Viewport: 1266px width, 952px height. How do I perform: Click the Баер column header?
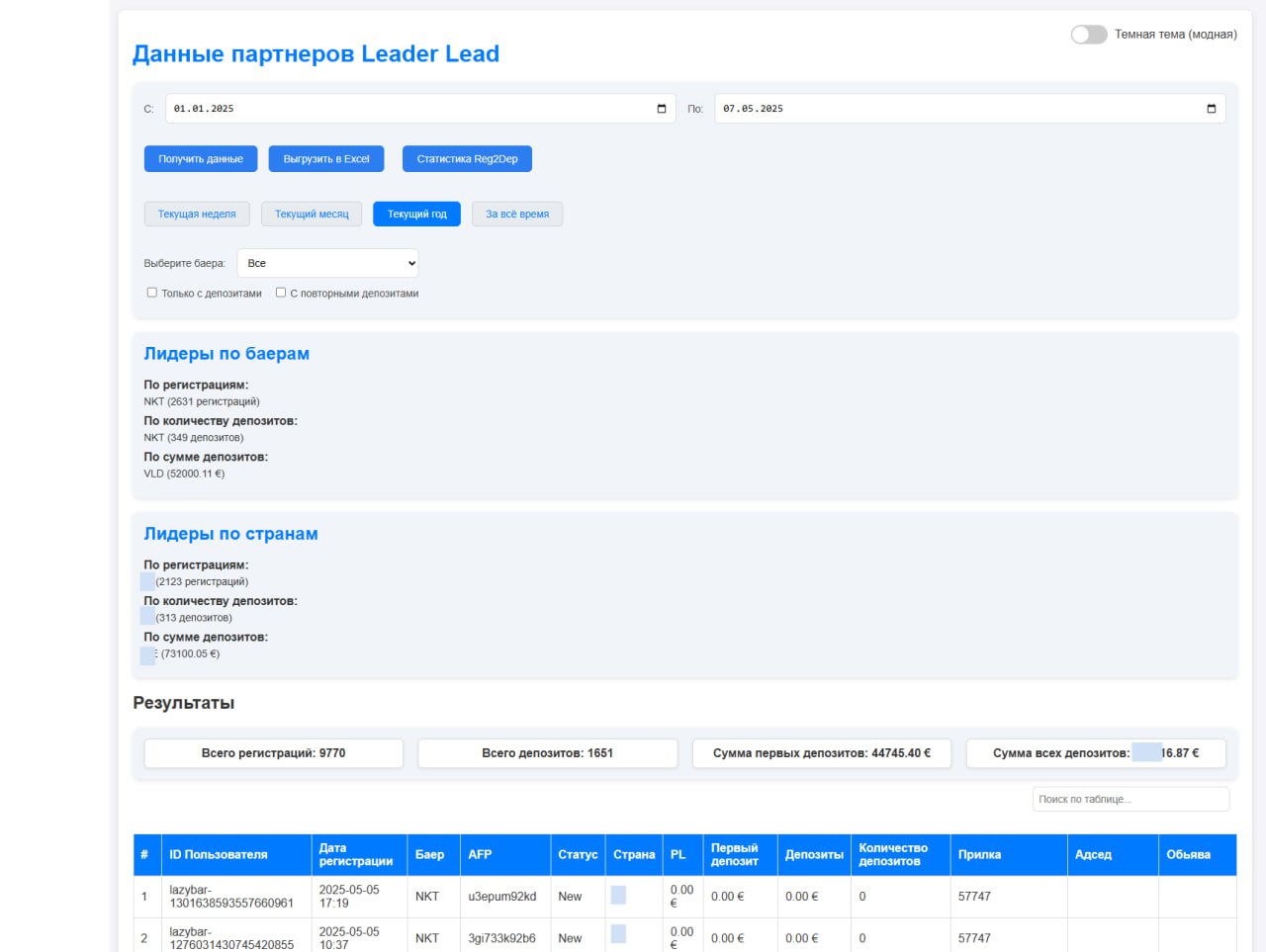coord(433,855)
